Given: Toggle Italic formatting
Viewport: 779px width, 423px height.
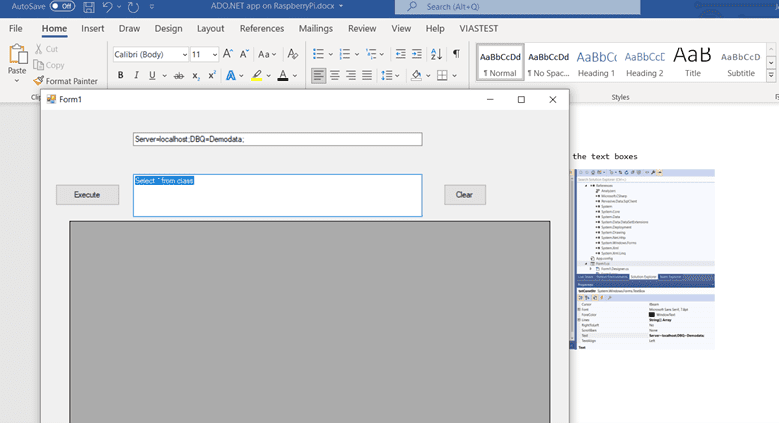Looking at the screenshot, I should tap(136, 75).
